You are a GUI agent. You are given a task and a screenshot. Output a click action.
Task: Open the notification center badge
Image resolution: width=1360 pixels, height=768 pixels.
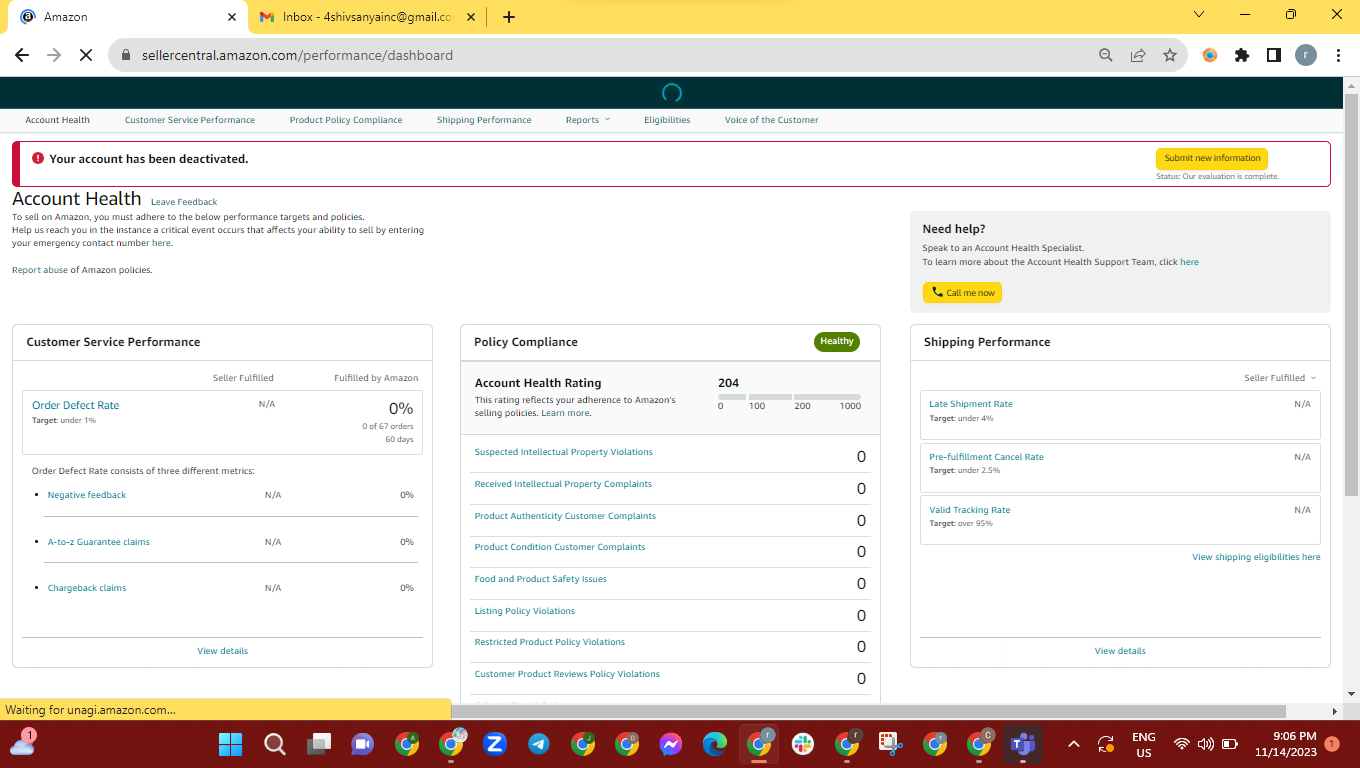coord(1332,744)
